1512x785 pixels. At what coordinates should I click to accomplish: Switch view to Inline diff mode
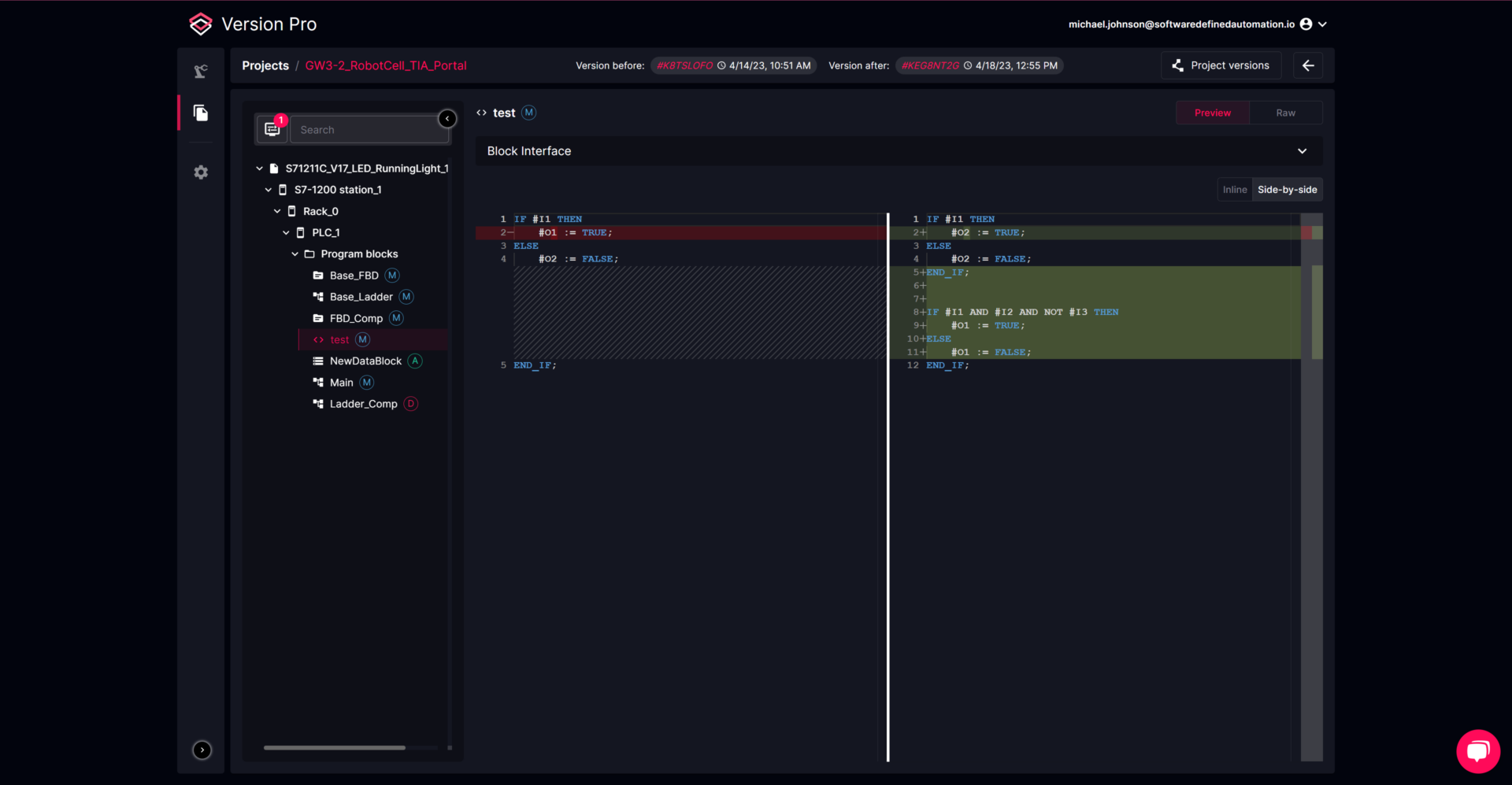(1234, 189)
